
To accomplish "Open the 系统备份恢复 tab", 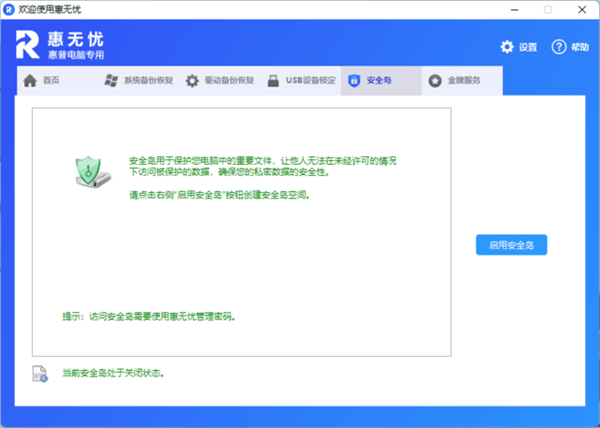I will pyautogui.click(x=140, y=81).
